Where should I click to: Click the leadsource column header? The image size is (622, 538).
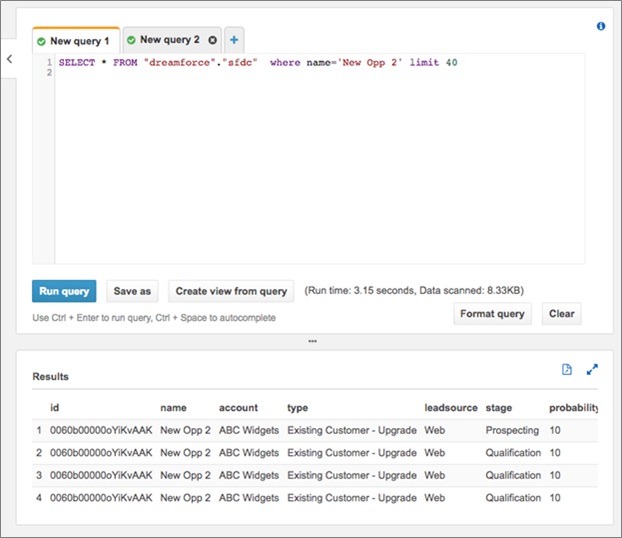coord(451,408)
